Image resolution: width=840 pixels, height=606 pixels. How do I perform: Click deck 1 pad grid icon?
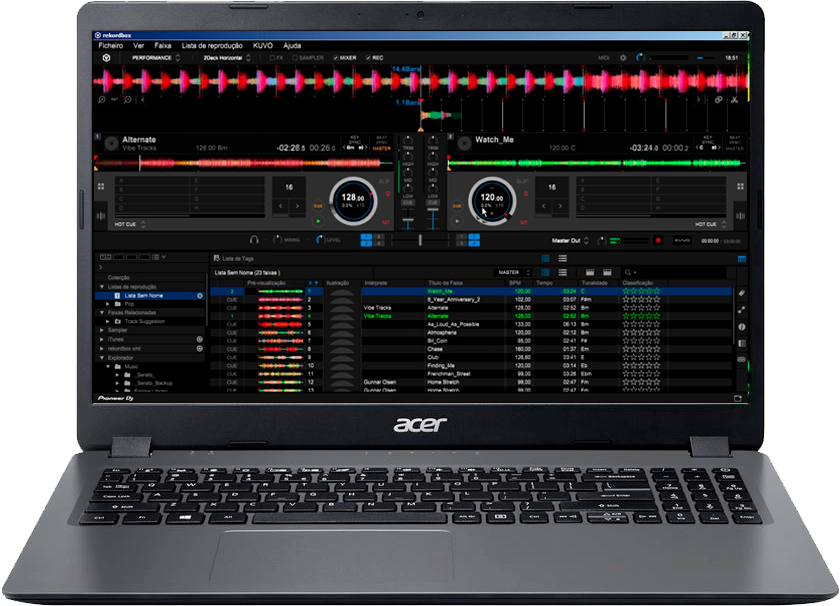[x=101, y=186]
